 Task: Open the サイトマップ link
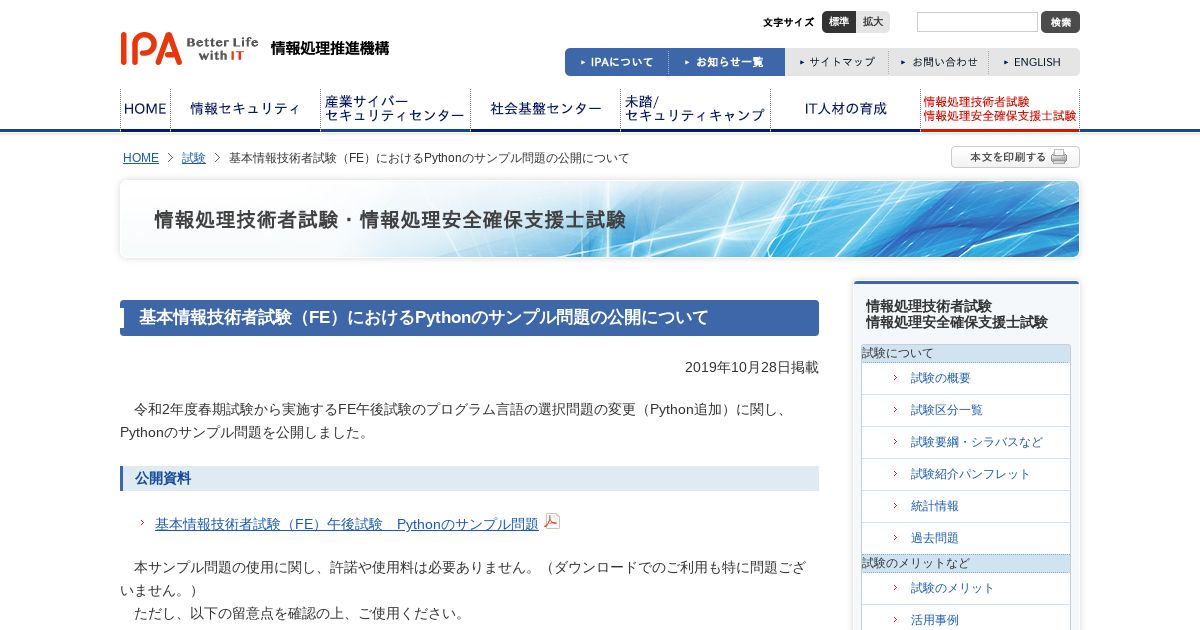(x=837, y=62)
